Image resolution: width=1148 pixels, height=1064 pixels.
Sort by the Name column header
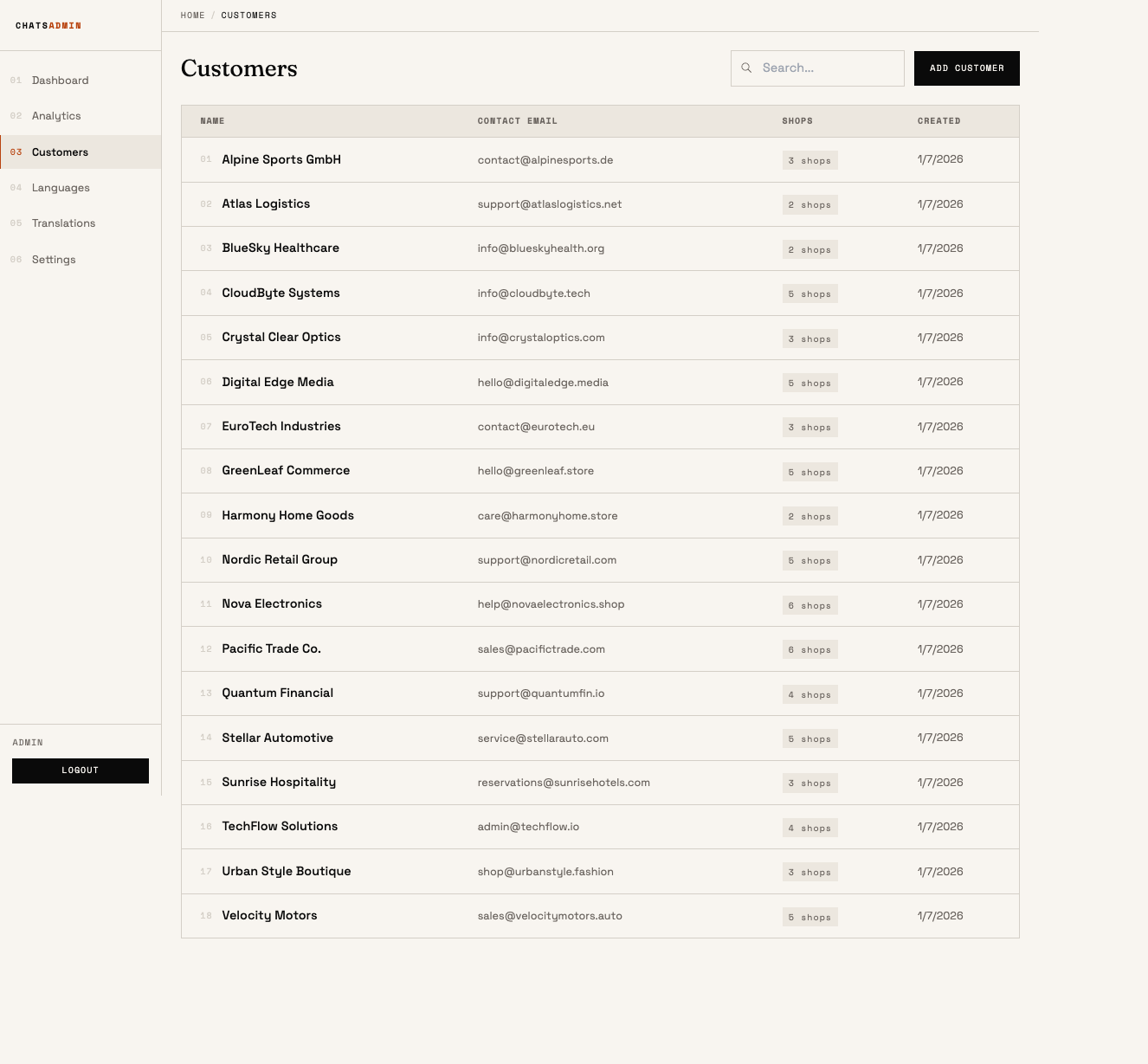[x=212, y=121]
